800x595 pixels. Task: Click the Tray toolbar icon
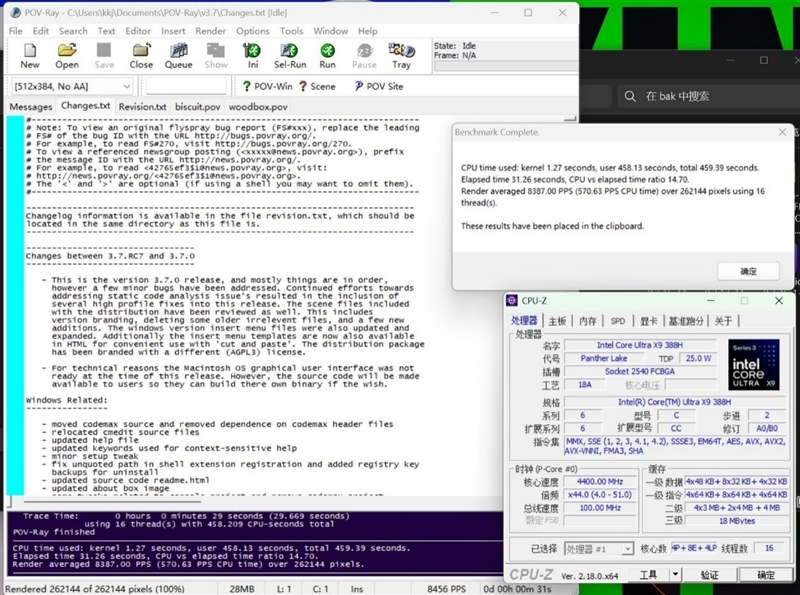[x=401, y=55]
